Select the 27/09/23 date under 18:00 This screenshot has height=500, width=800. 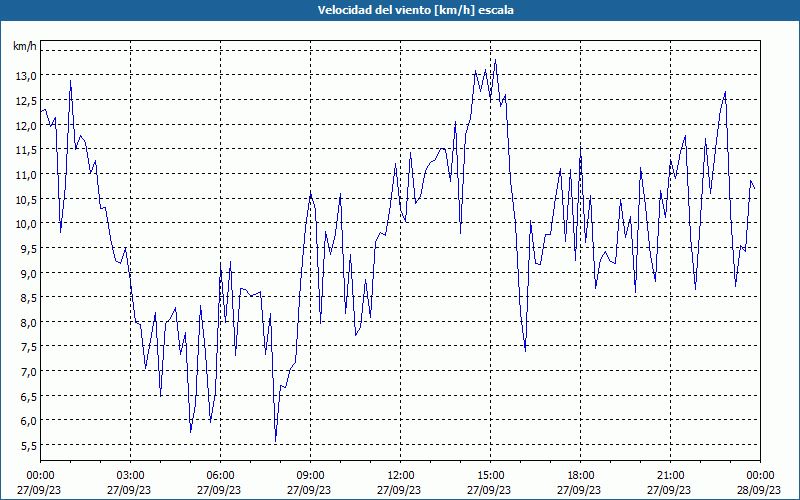coord(579,490)
